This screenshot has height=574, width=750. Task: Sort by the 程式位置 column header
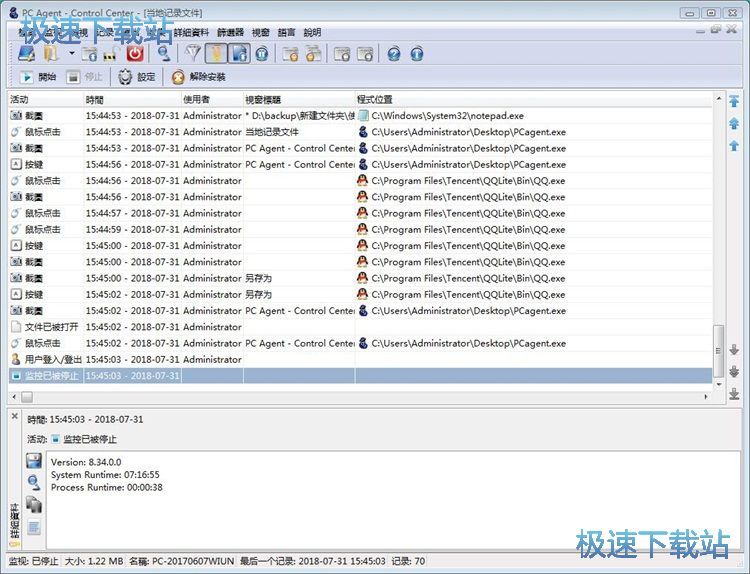[x=534, y=99]
